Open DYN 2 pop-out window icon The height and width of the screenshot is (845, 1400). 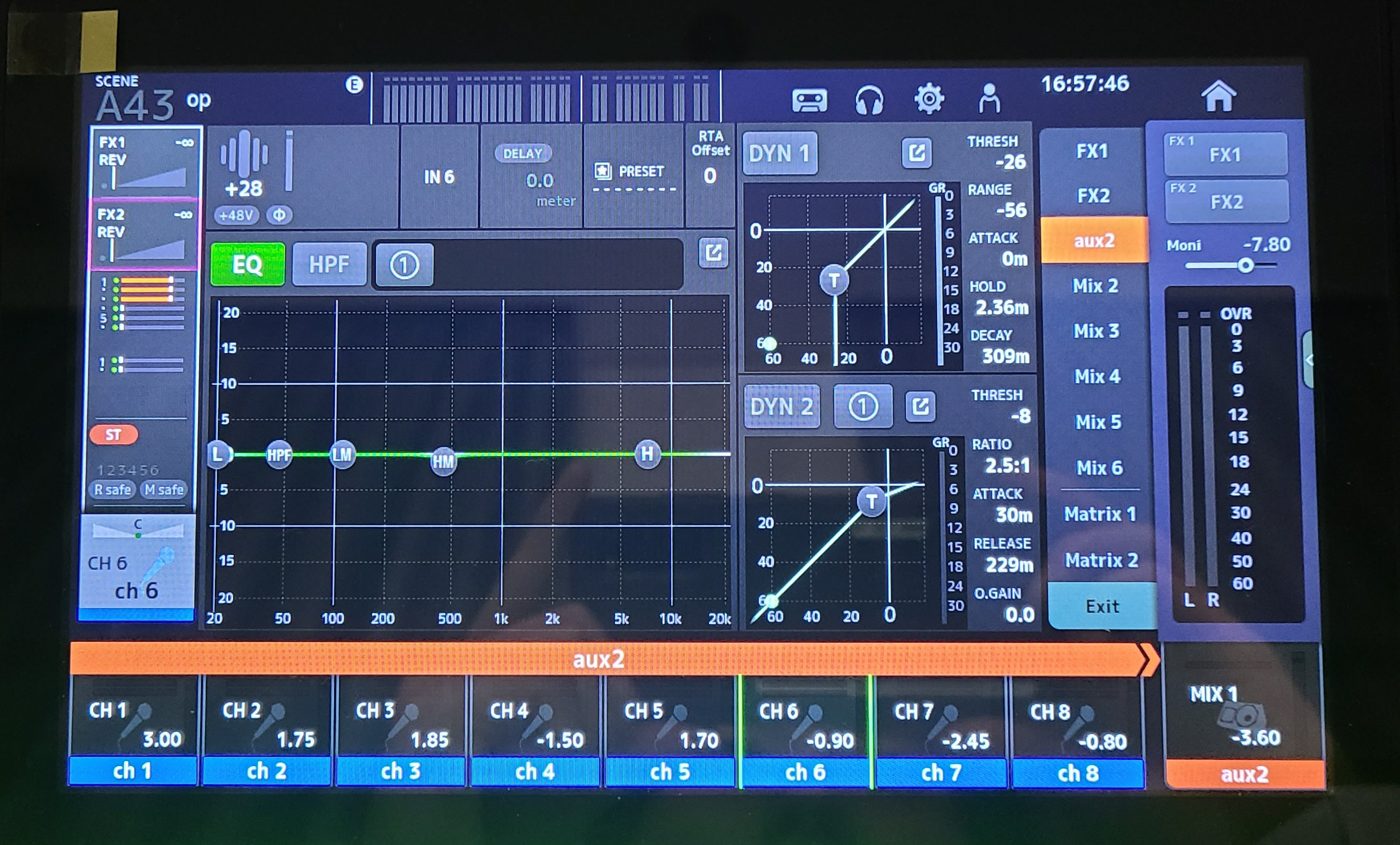pos(920,406)
